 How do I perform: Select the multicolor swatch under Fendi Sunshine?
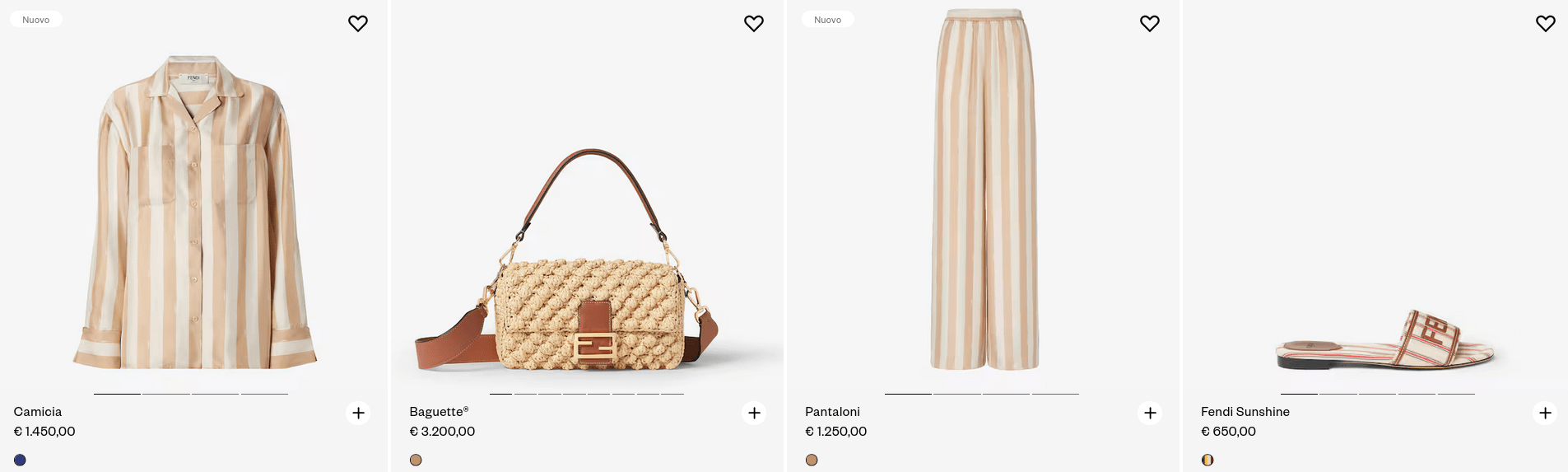click(1207, 460)
